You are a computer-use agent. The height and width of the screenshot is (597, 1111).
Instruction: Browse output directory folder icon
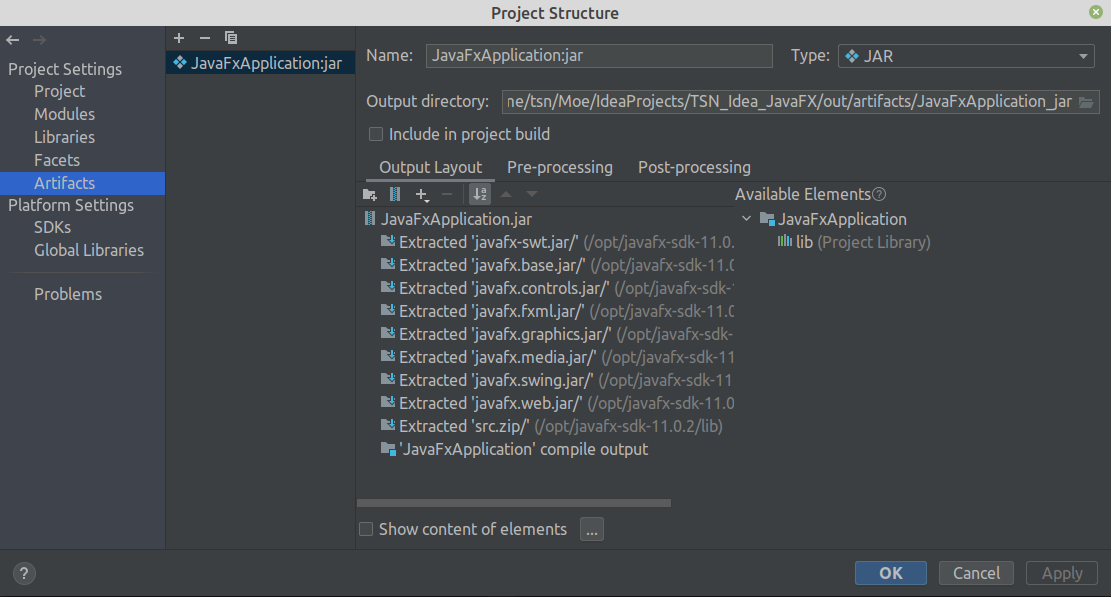1086,102
